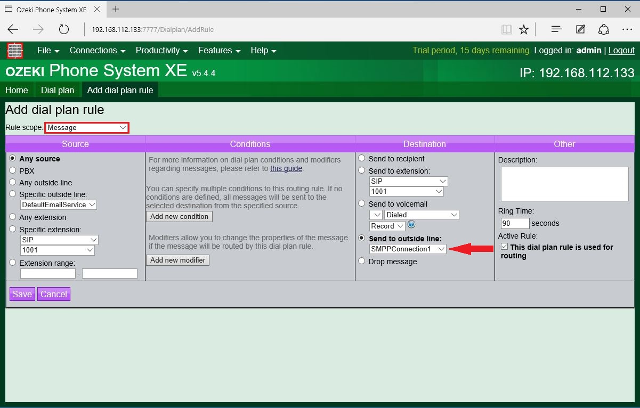This screenshot has width=640, height=408.
Task: Select Any outside line radio button
Action: [13, 182]
